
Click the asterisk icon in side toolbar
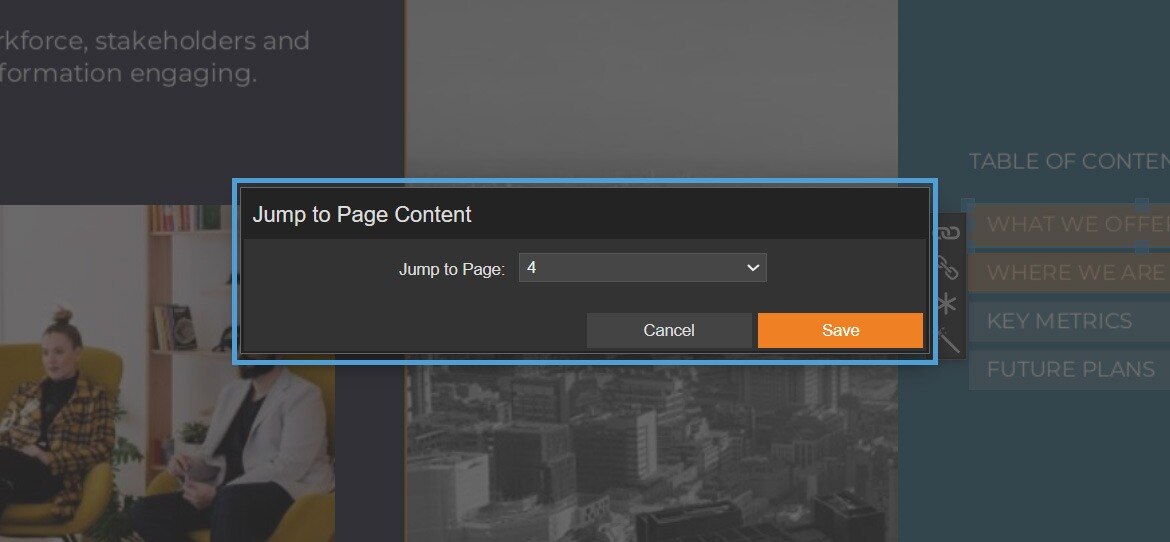(x=948, y=304)
